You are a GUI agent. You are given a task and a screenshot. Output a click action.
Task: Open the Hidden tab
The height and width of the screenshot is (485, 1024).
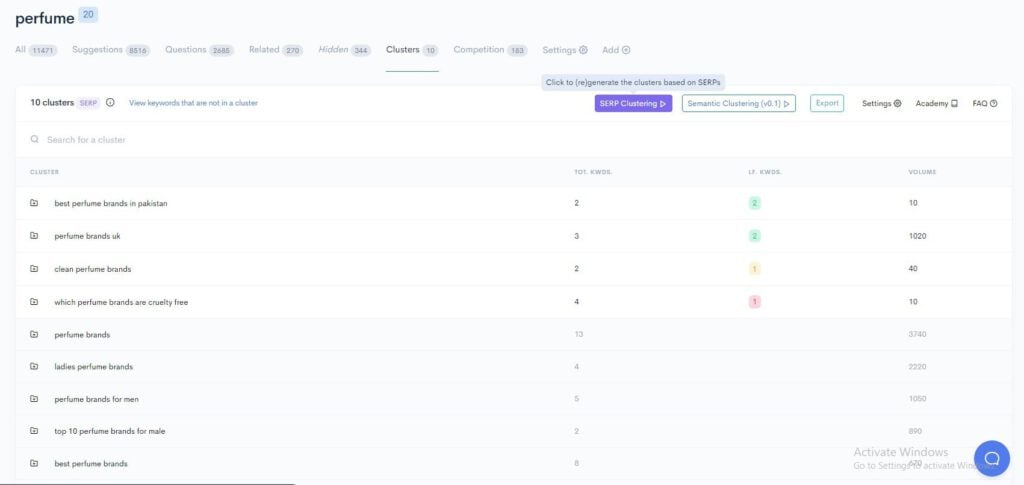pos(344,50)
